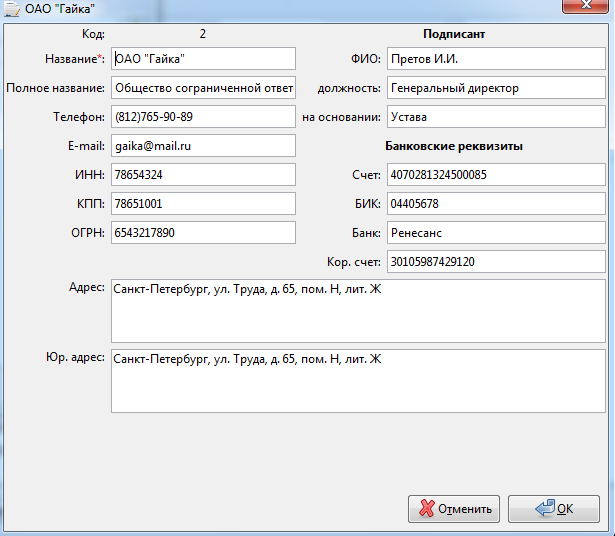Click into the Телефон field
Screen dimensions: 615x536
[203, 117]
